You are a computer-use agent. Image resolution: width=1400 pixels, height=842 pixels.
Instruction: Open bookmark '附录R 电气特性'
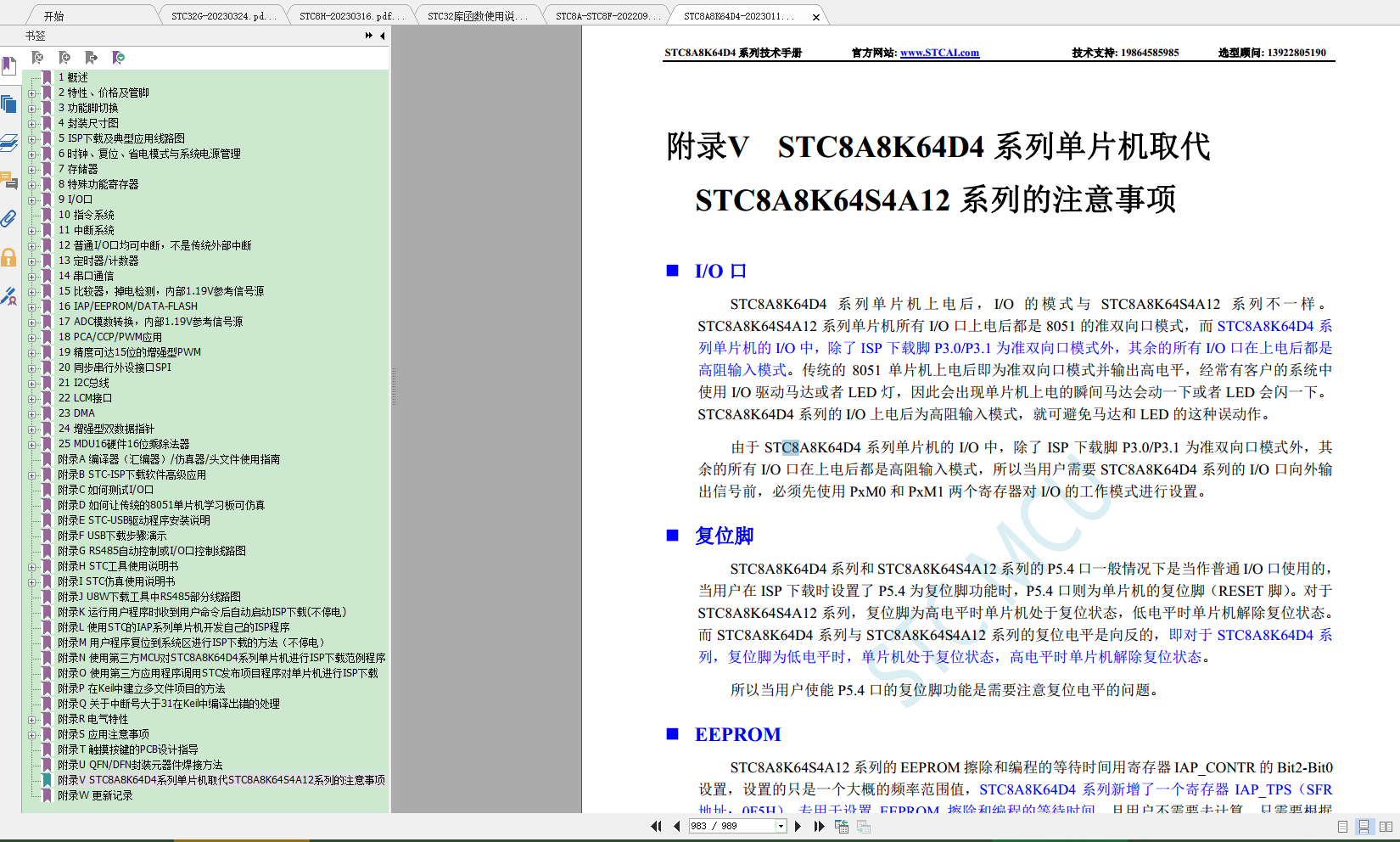[92, 719]
